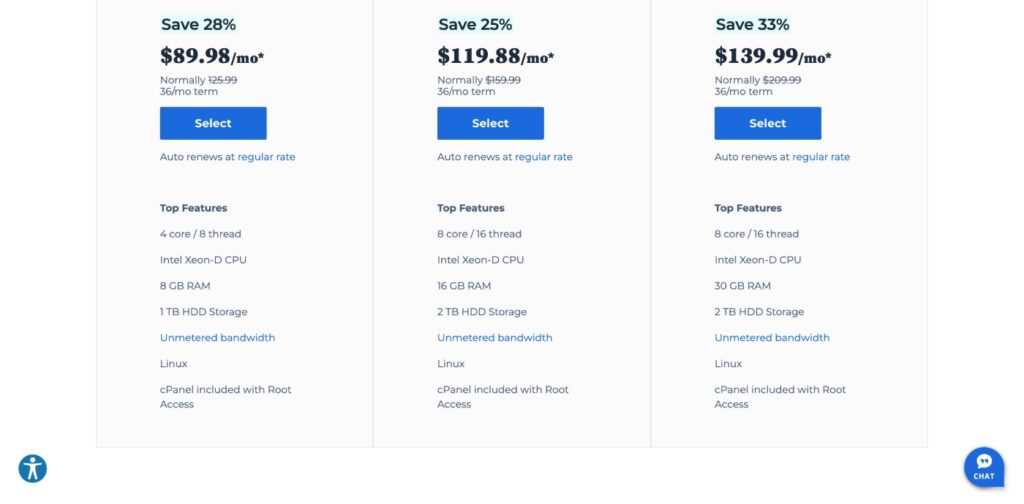Click the 1 TB HDD Storage feature
Viewport: 1024px width, 504px height.
click(x=203, y=312)
